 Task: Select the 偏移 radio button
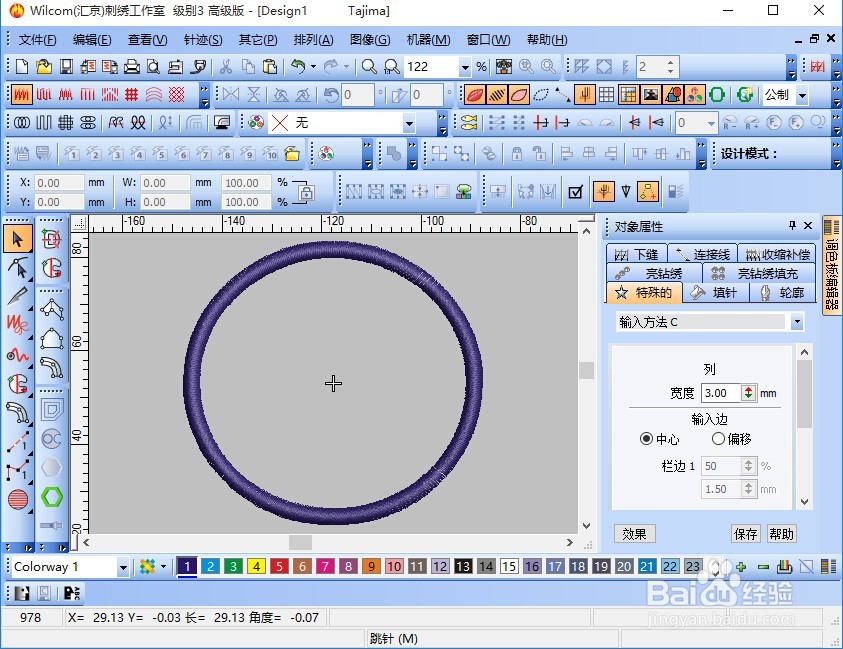point(718,439)
